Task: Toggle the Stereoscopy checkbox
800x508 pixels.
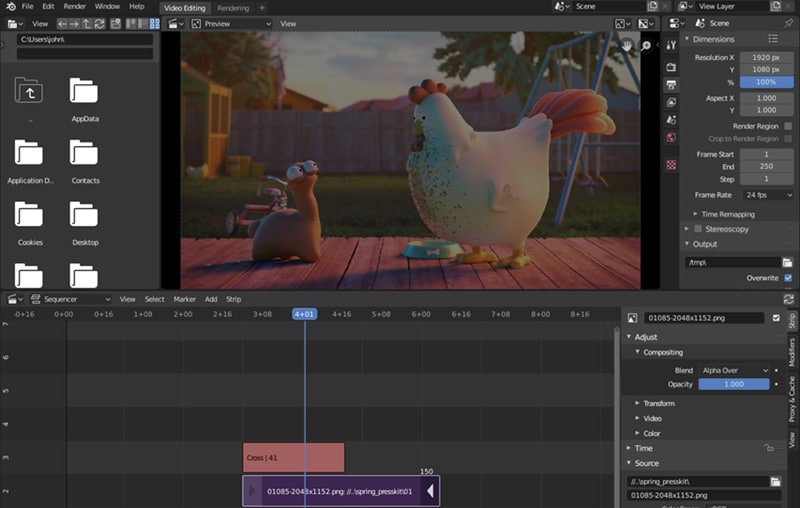Action: 698,229
